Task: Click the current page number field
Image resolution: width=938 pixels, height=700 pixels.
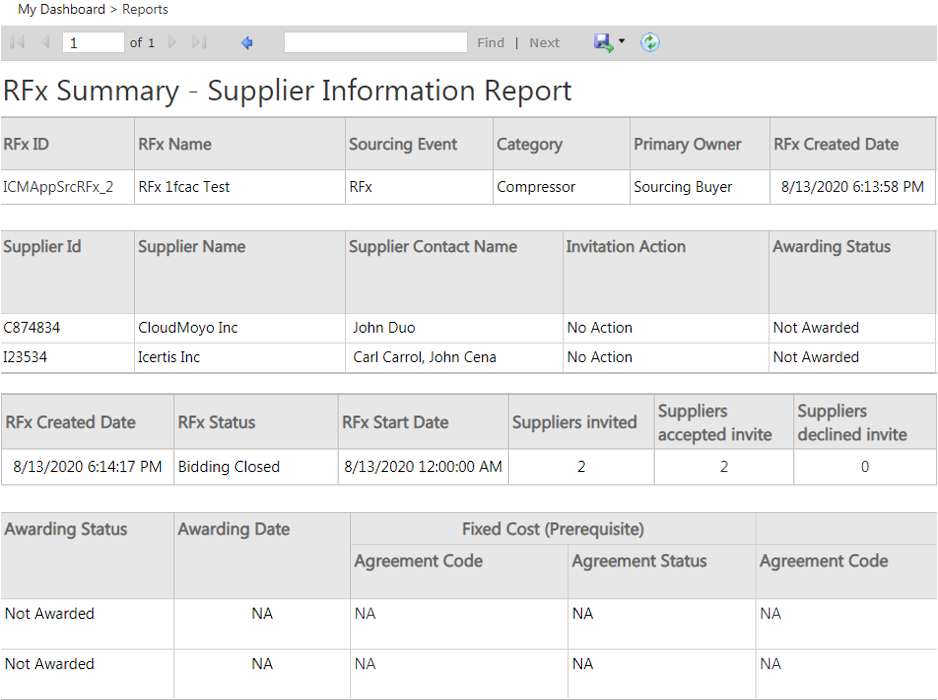Action: [92, 43]
